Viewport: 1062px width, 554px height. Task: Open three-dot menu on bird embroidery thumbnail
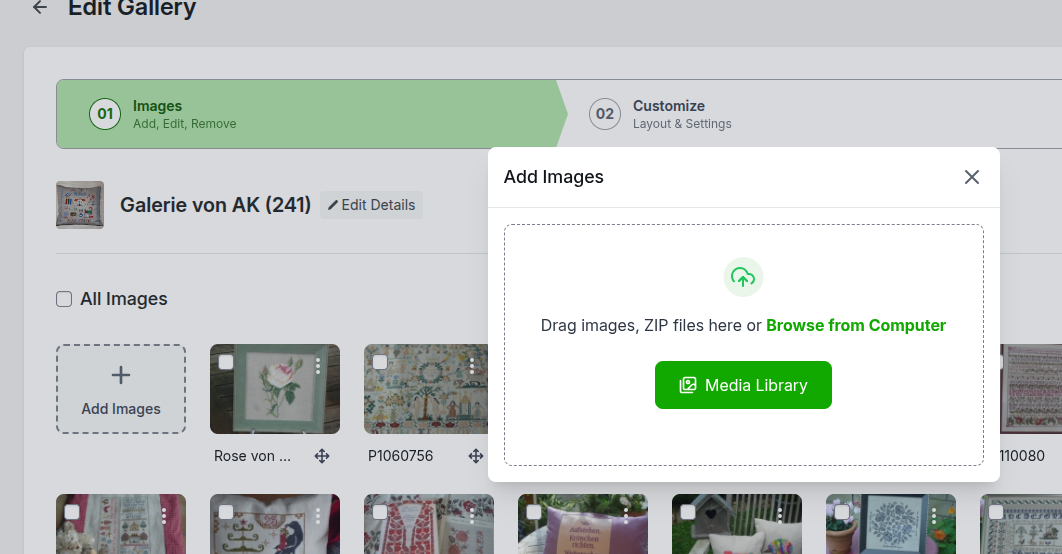point(318,516)
